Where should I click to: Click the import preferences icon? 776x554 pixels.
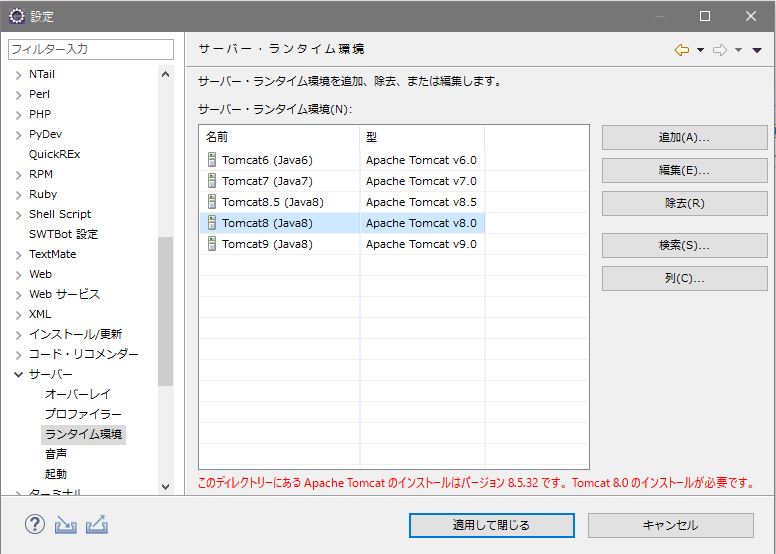(65, 525)
